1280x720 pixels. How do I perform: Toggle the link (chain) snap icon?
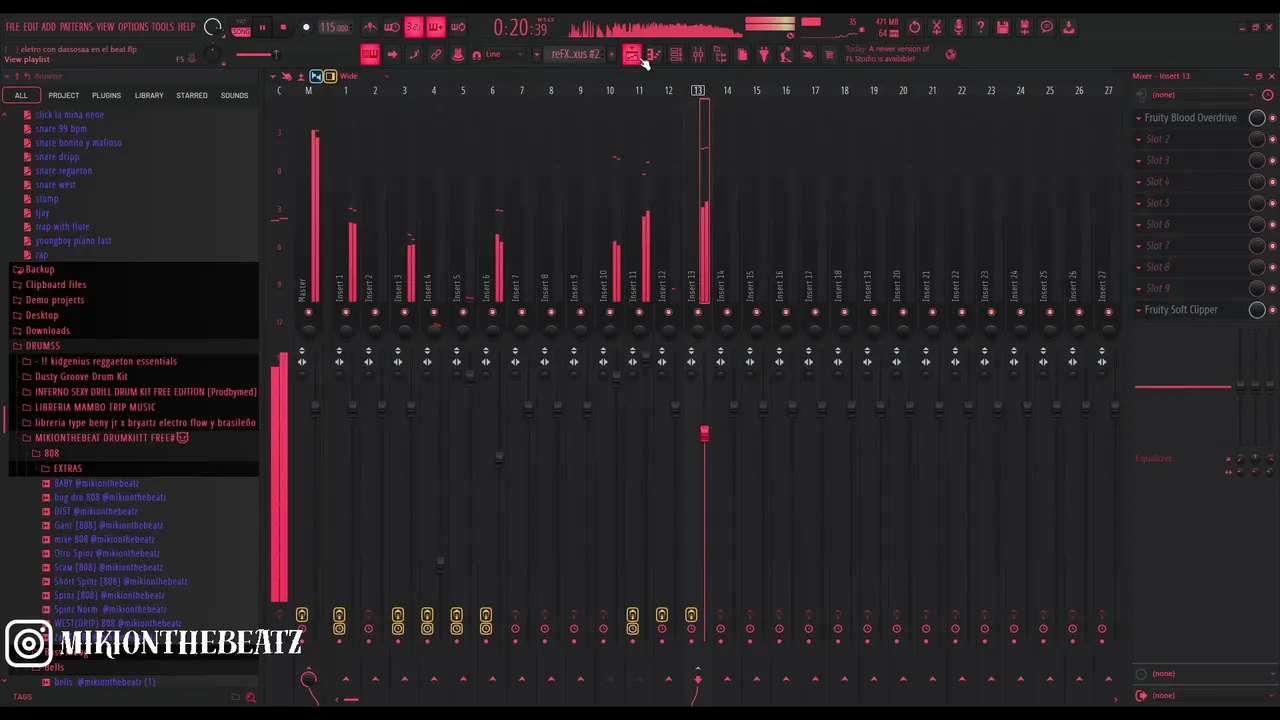click(436, 55)
